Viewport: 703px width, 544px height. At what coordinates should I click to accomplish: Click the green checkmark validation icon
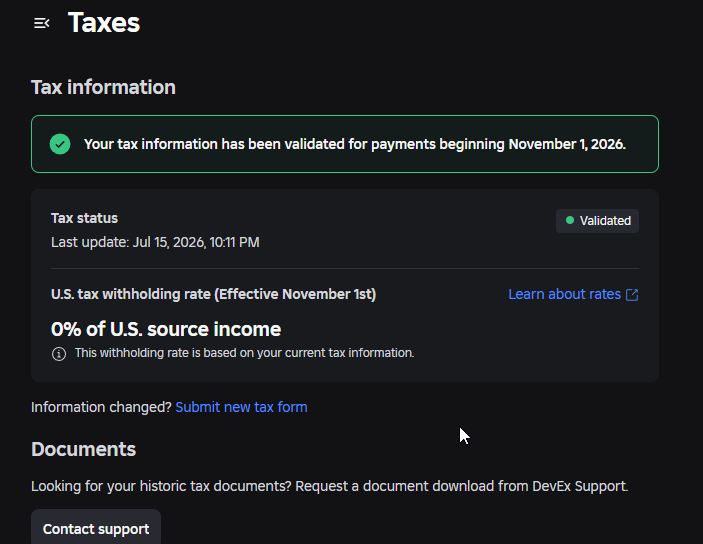click(x=60, y=144)
